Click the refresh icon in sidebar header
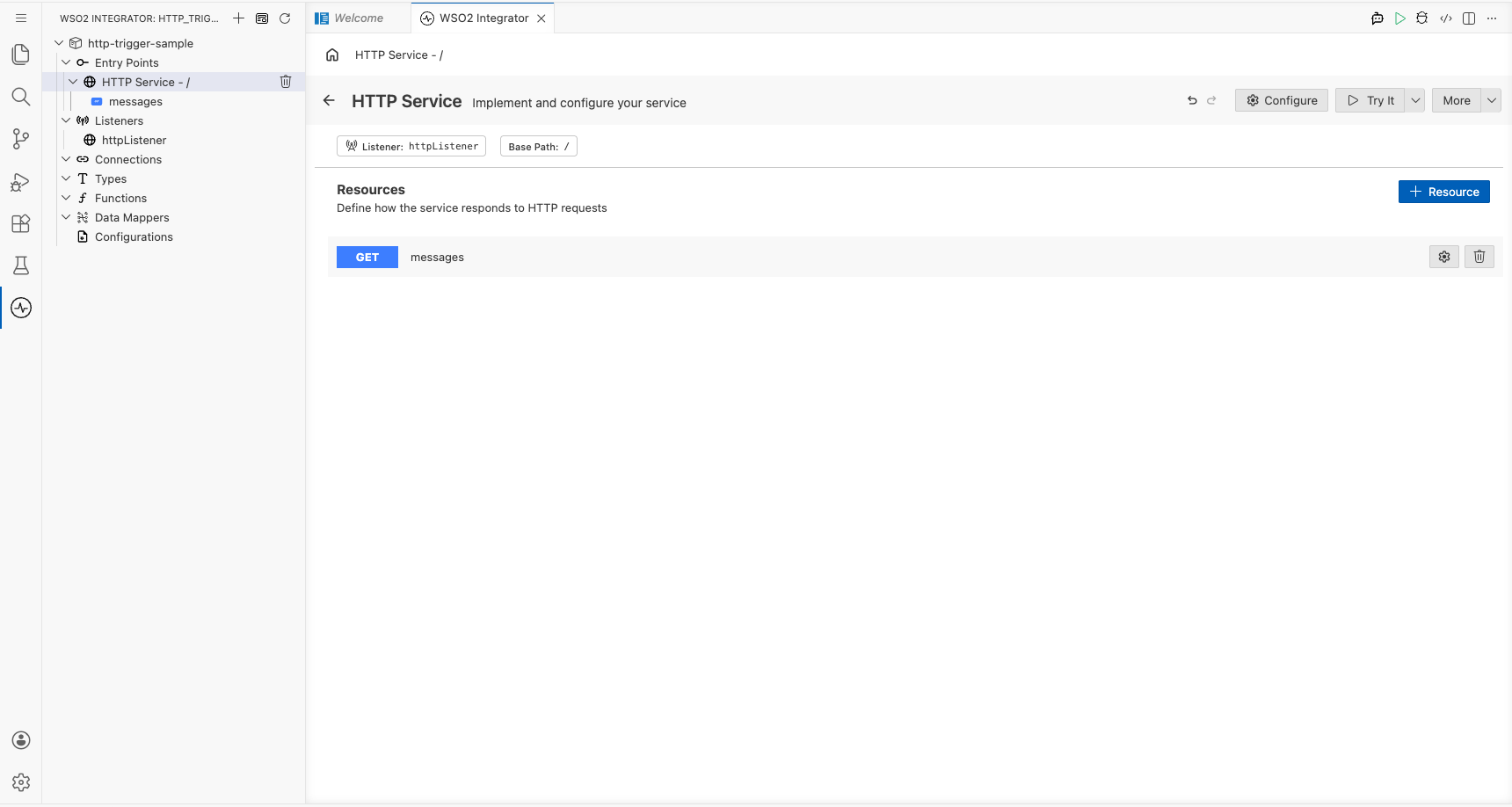This screenshot has width=1512, height=807. 285,18
